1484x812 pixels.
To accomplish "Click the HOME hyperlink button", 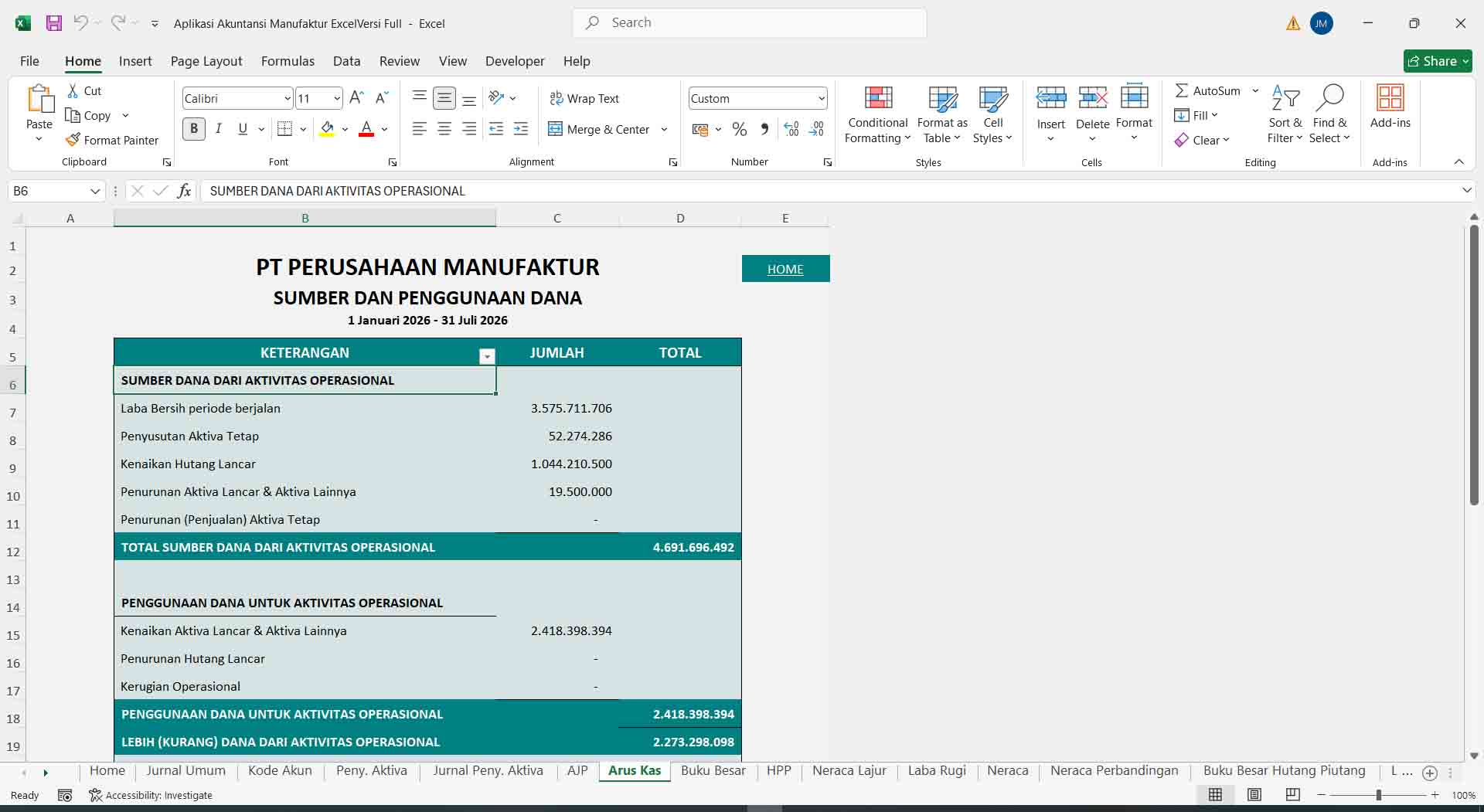I will coord(785,269).
